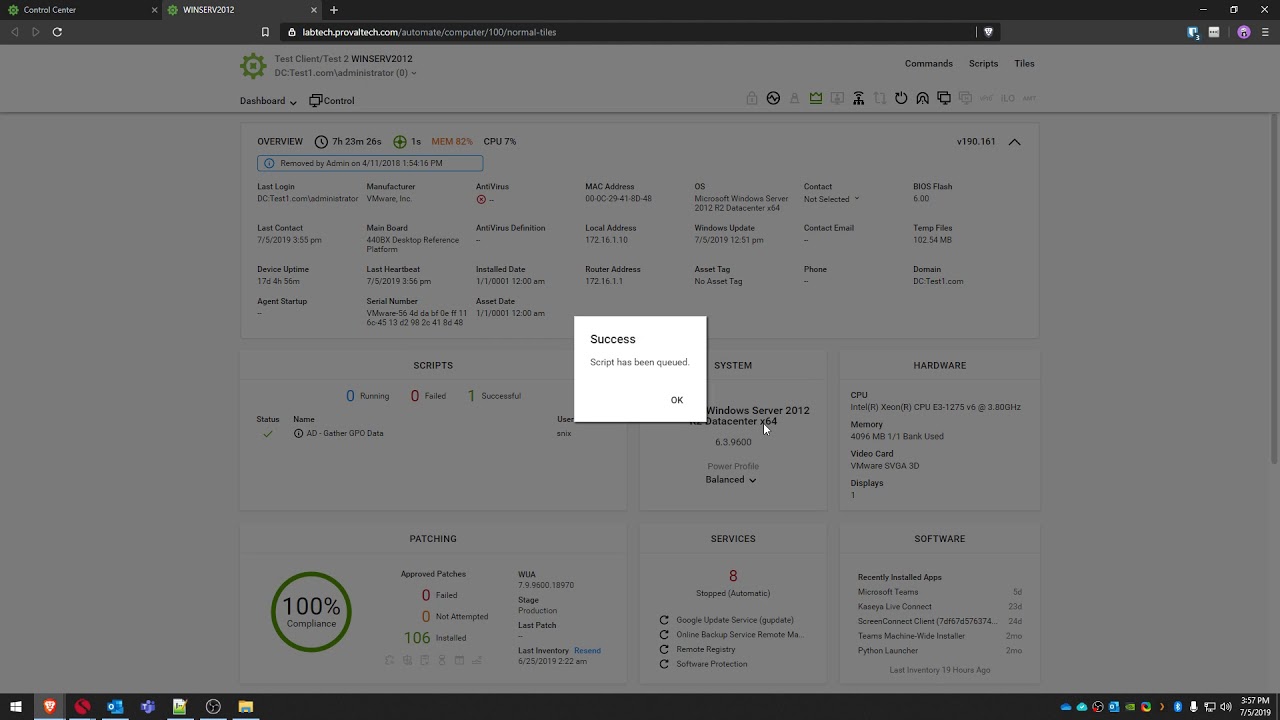Screen dimensions: 1280x720
Task: Click the wake signal arch icon
Action: [922, 98]
